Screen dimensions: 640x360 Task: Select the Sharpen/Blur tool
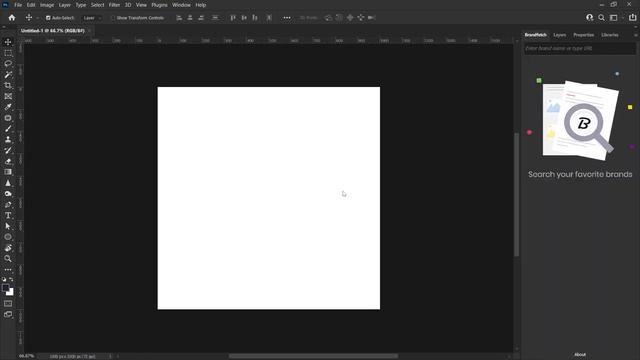coord(8,183)
